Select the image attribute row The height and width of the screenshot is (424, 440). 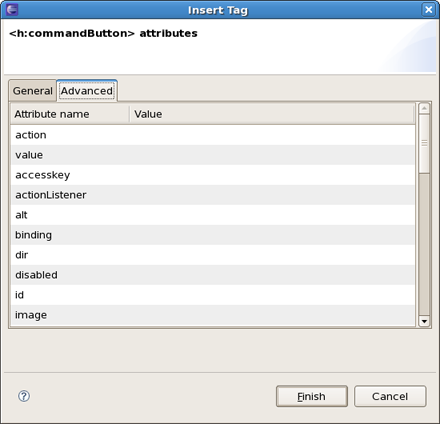pyautogui.click(x=213, y=315)
